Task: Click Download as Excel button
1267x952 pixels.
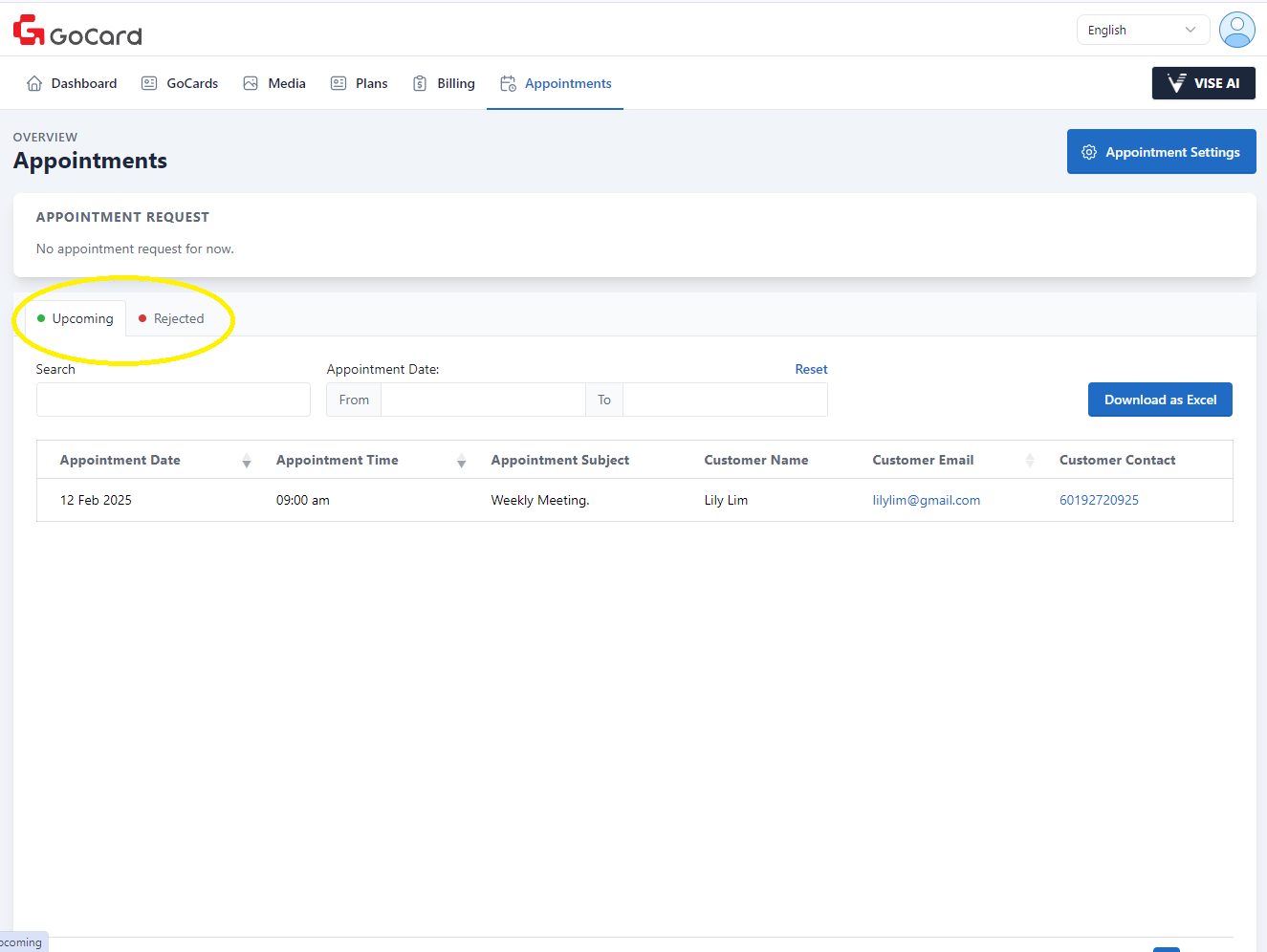Action: [1159, 400]
